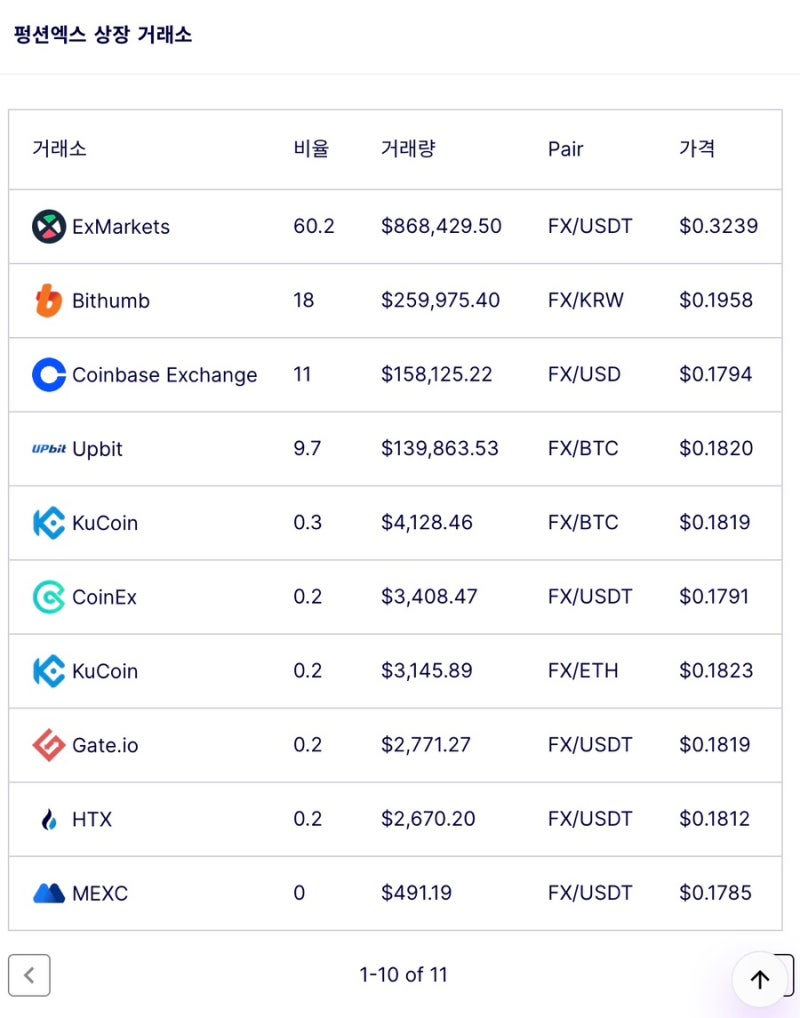This screenshot has height=1018, width=800.
Task: Click the 거래소 column header
Action: 59,149
